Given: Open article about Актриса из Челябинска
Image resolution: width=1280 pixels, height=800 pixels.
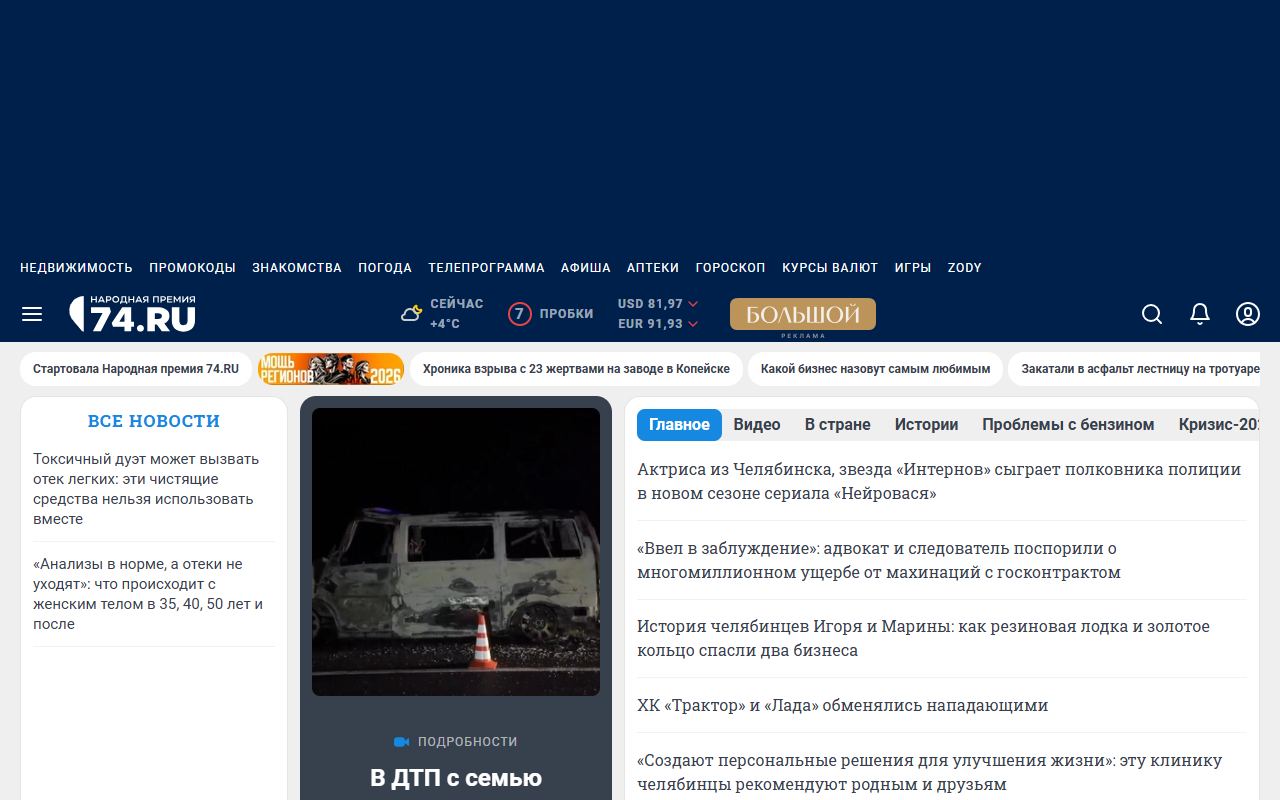Looking at the screenshot, I should pyautogui.click(x=939, y=481).
